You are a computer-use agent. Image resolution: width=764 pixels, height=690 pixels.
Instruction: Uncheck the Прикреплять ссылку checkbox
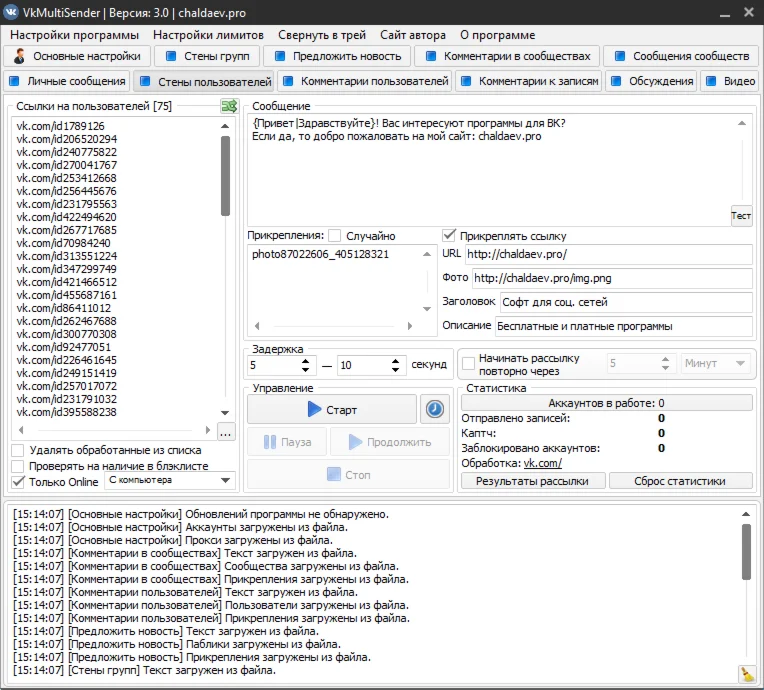450,236
